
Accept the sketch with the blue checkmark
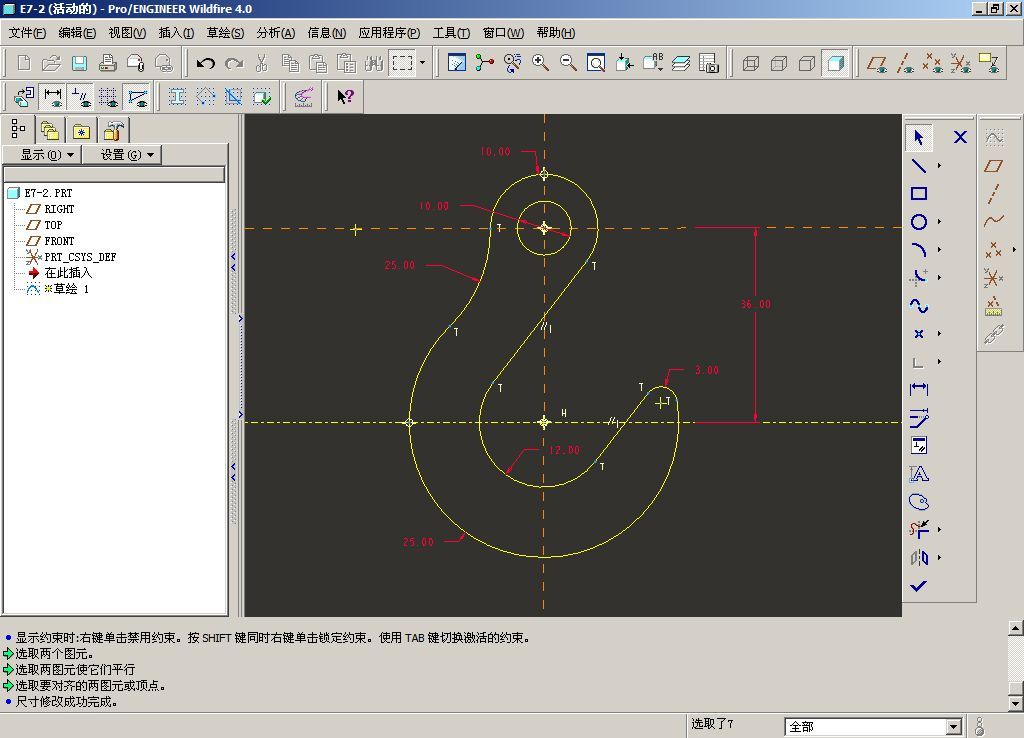point(918,586)
